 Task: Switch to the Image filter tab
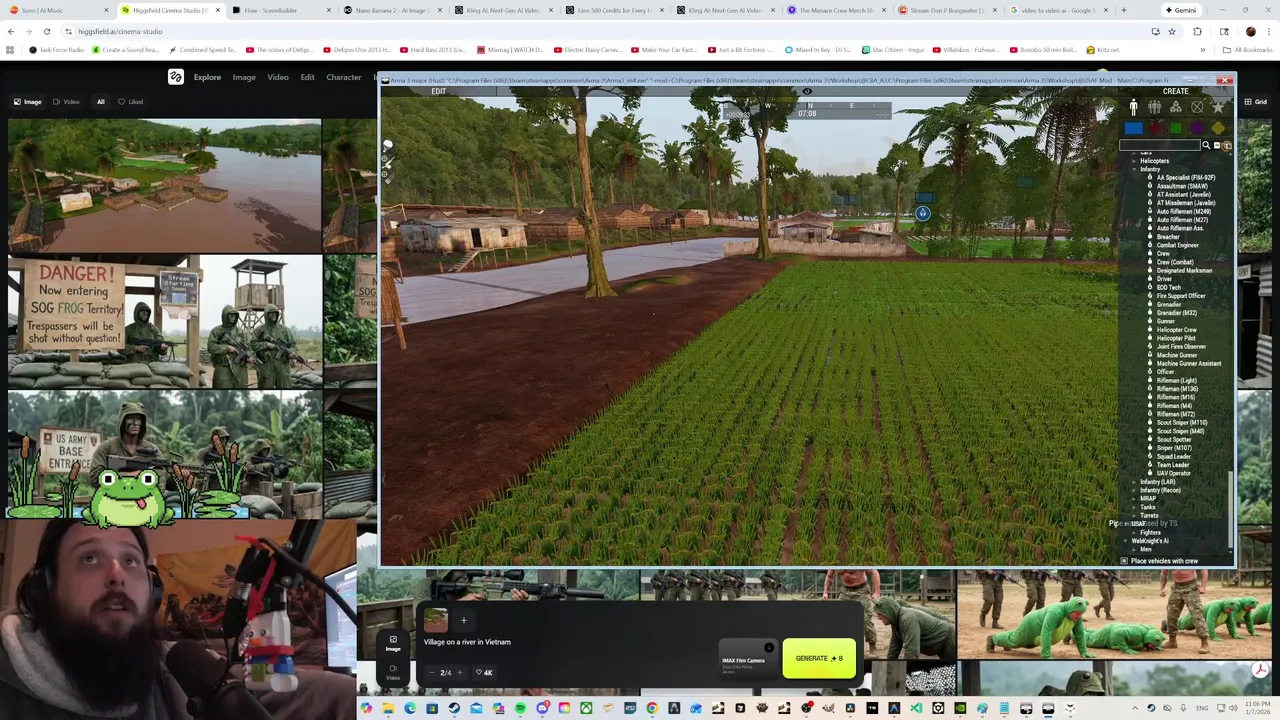pos(28,101)
